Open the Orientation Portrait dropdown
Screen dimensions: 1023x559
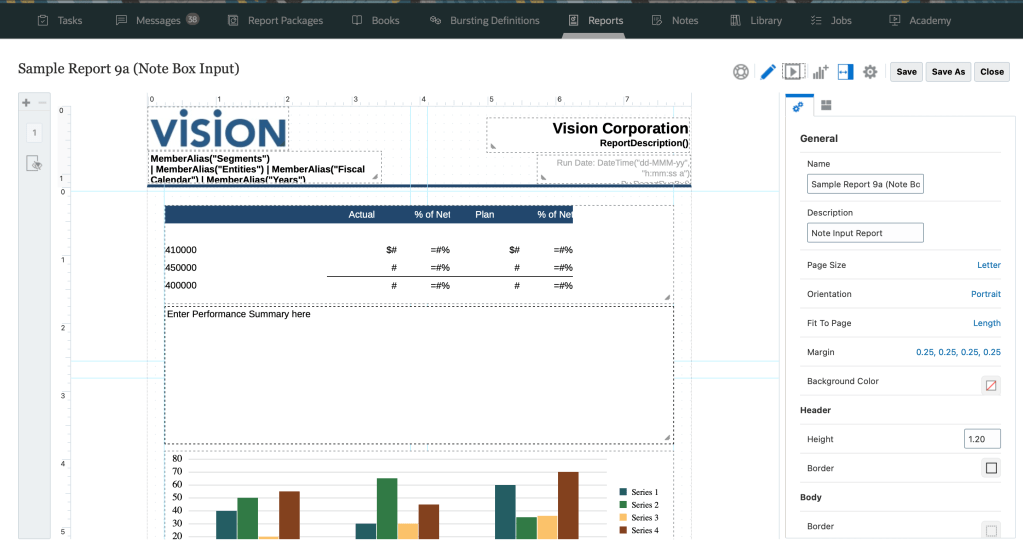pos(985,294)
